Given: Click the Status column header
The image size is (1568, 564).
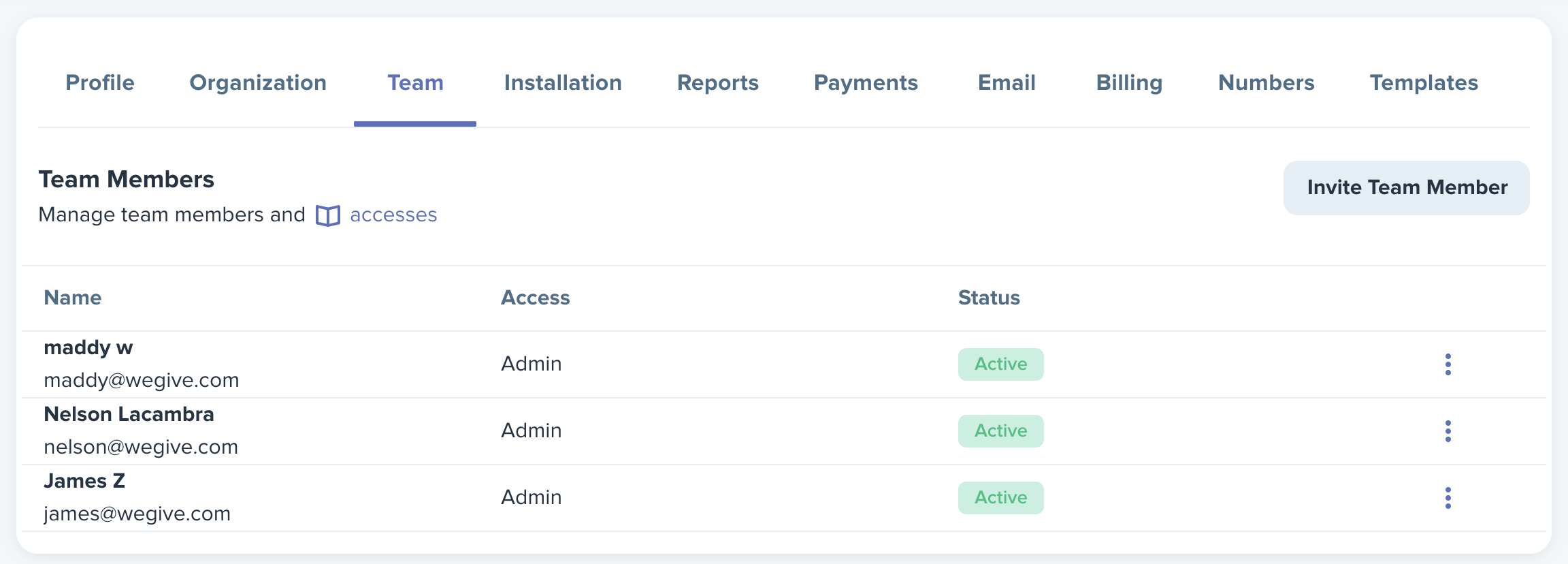Looking at the screenshot, I should tap(989, 298).
